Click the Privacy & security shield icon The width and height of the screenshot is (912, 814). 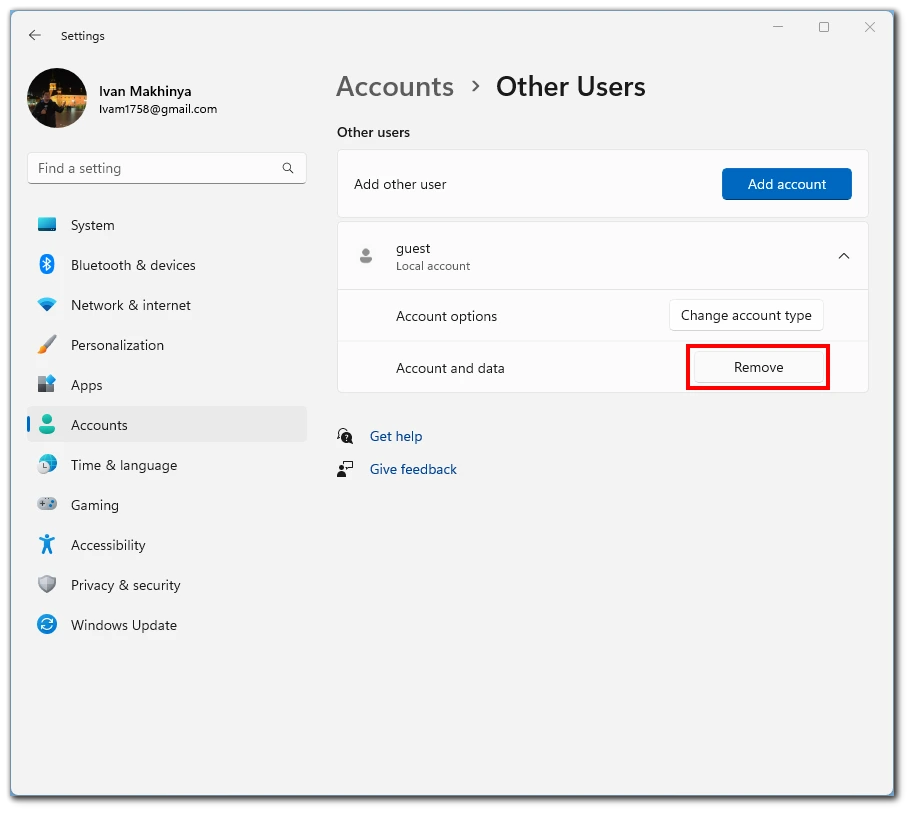click(x=47, y=585)
